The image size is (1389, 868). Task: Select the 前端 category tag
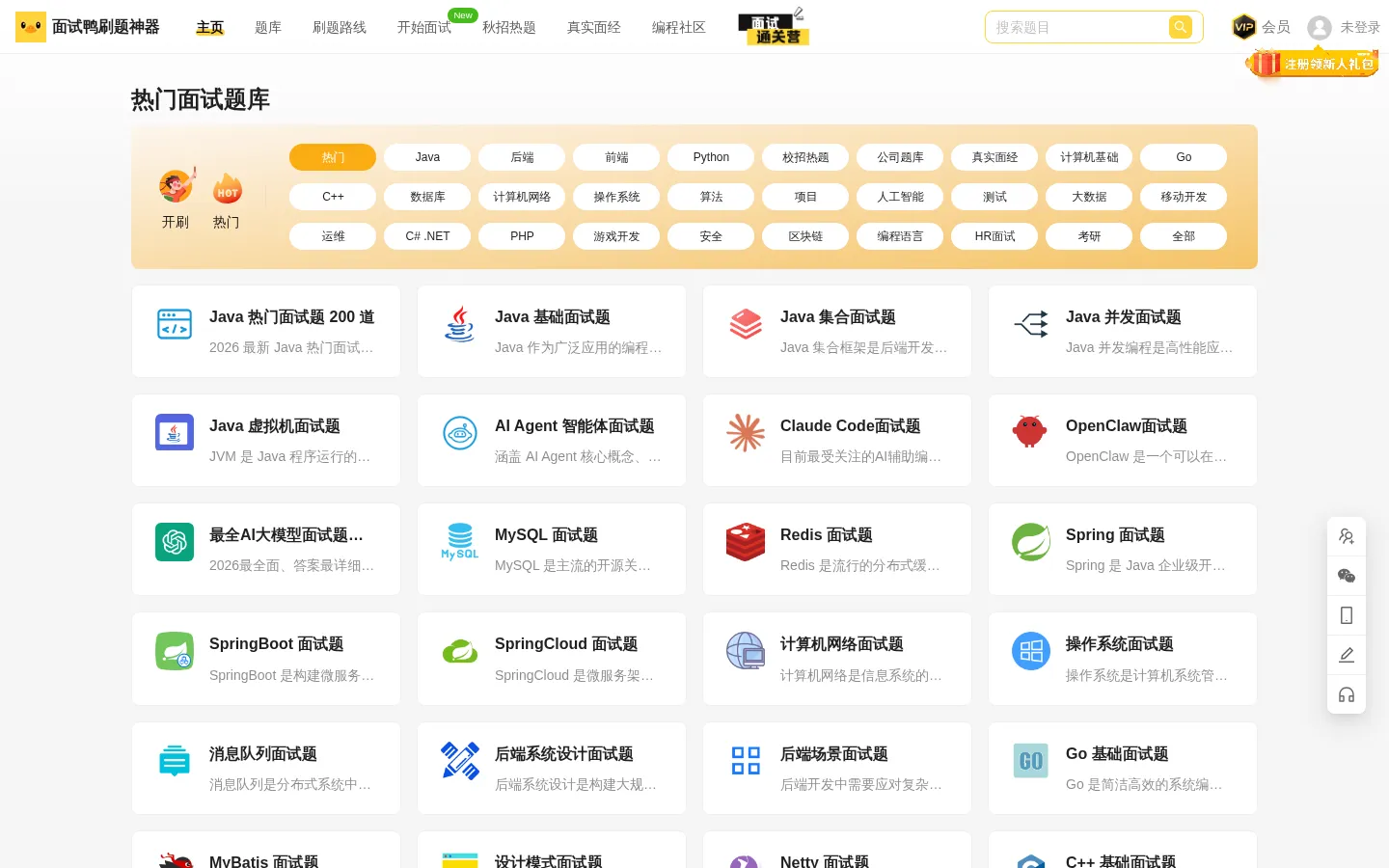(616, 157)
